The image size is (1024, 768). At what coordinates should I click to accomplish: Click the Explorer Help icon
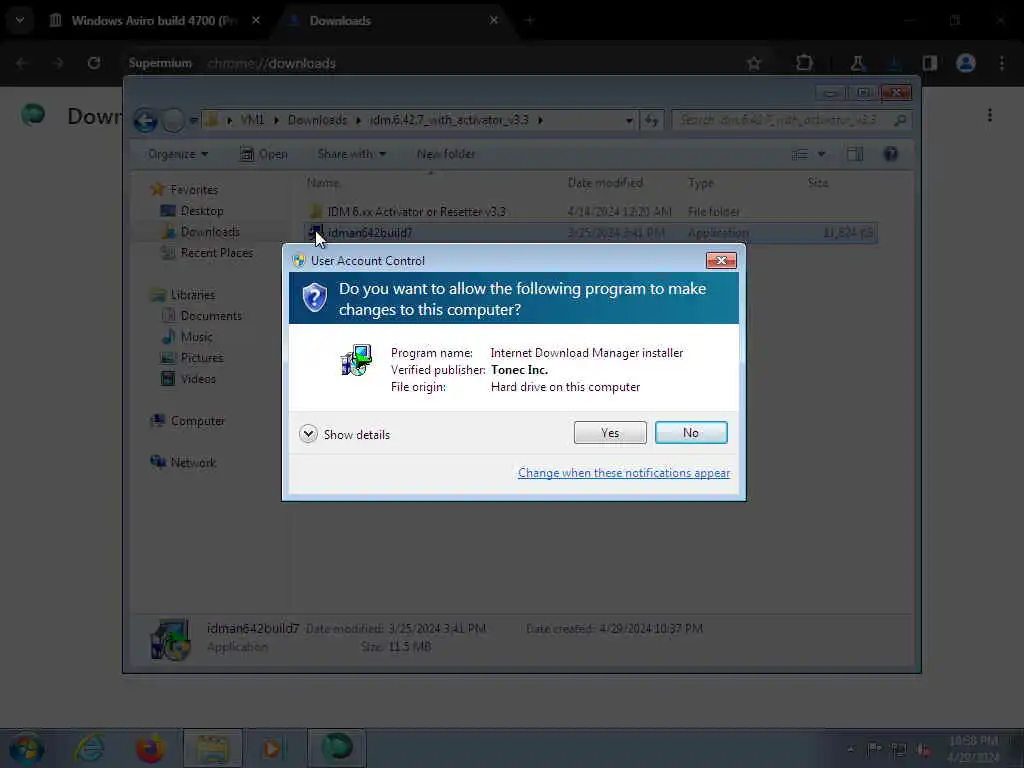point(890,154)
